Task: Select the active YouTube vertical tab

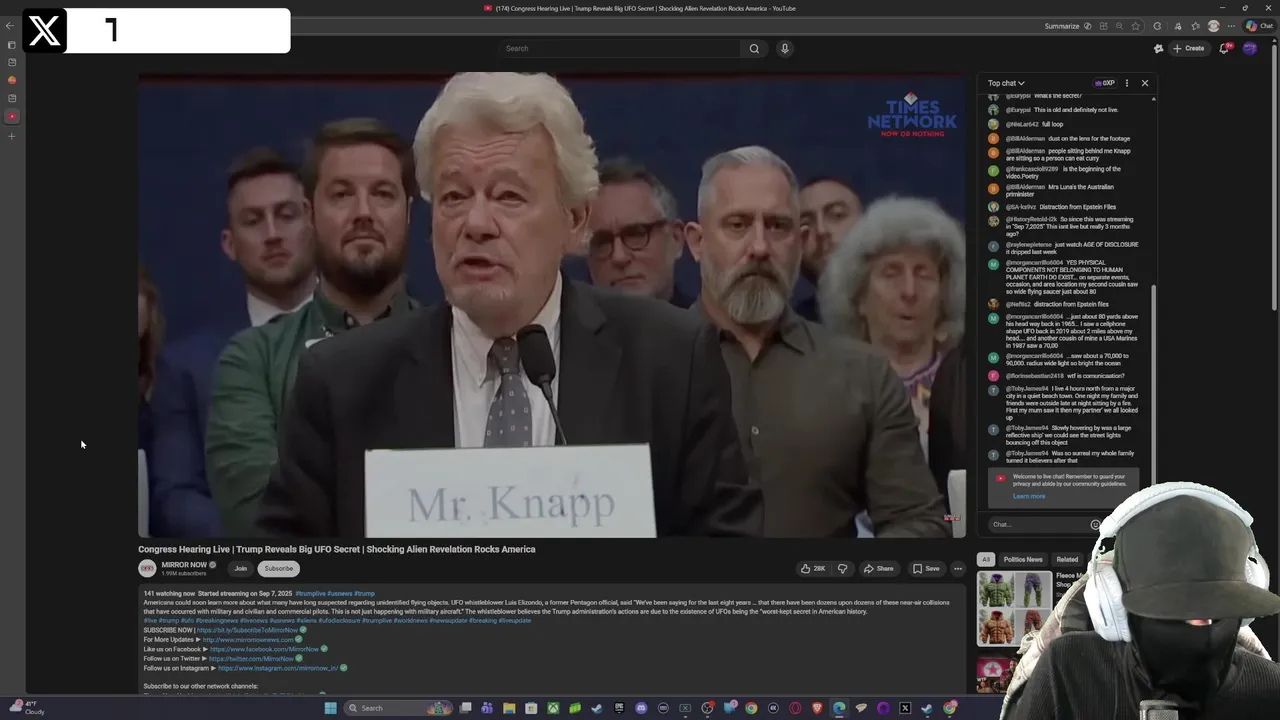Action: point(12,116)
